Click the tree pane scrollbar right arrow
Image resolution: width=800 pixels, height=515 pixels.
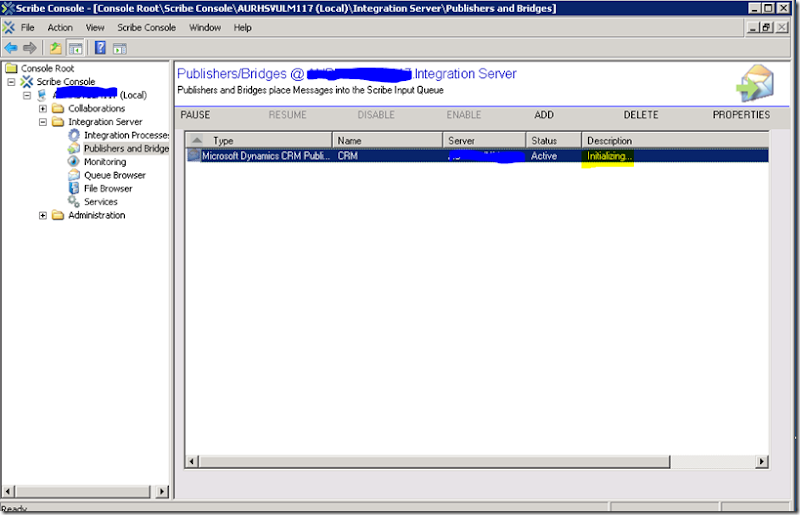click(162, 492)
